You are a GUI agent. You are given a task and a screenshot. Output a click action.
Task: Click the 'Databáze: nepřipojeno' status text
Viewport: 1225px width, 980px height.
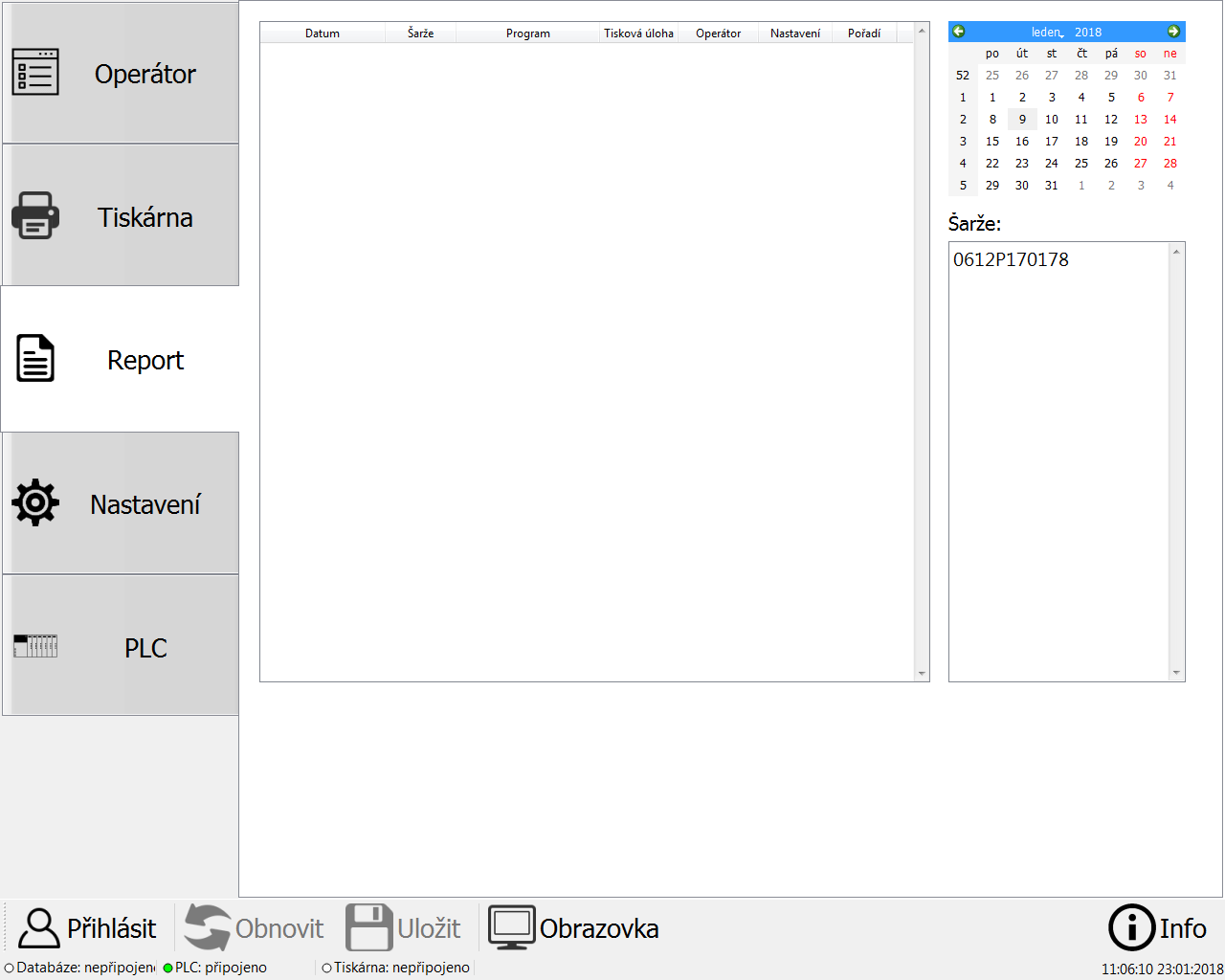[x=86, y=968]
